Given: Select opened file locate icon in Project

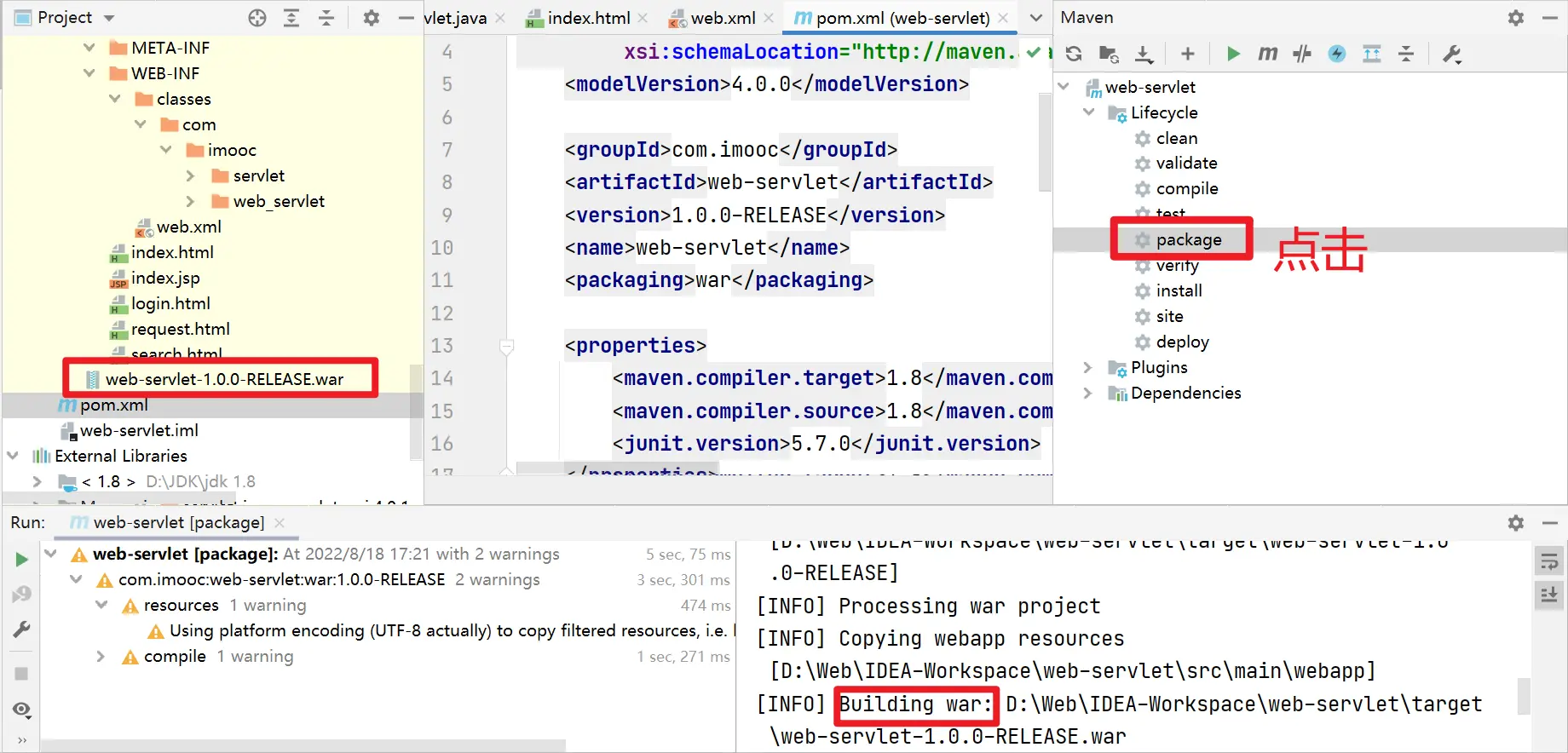Looking at the screenshot, I should 257,18.
